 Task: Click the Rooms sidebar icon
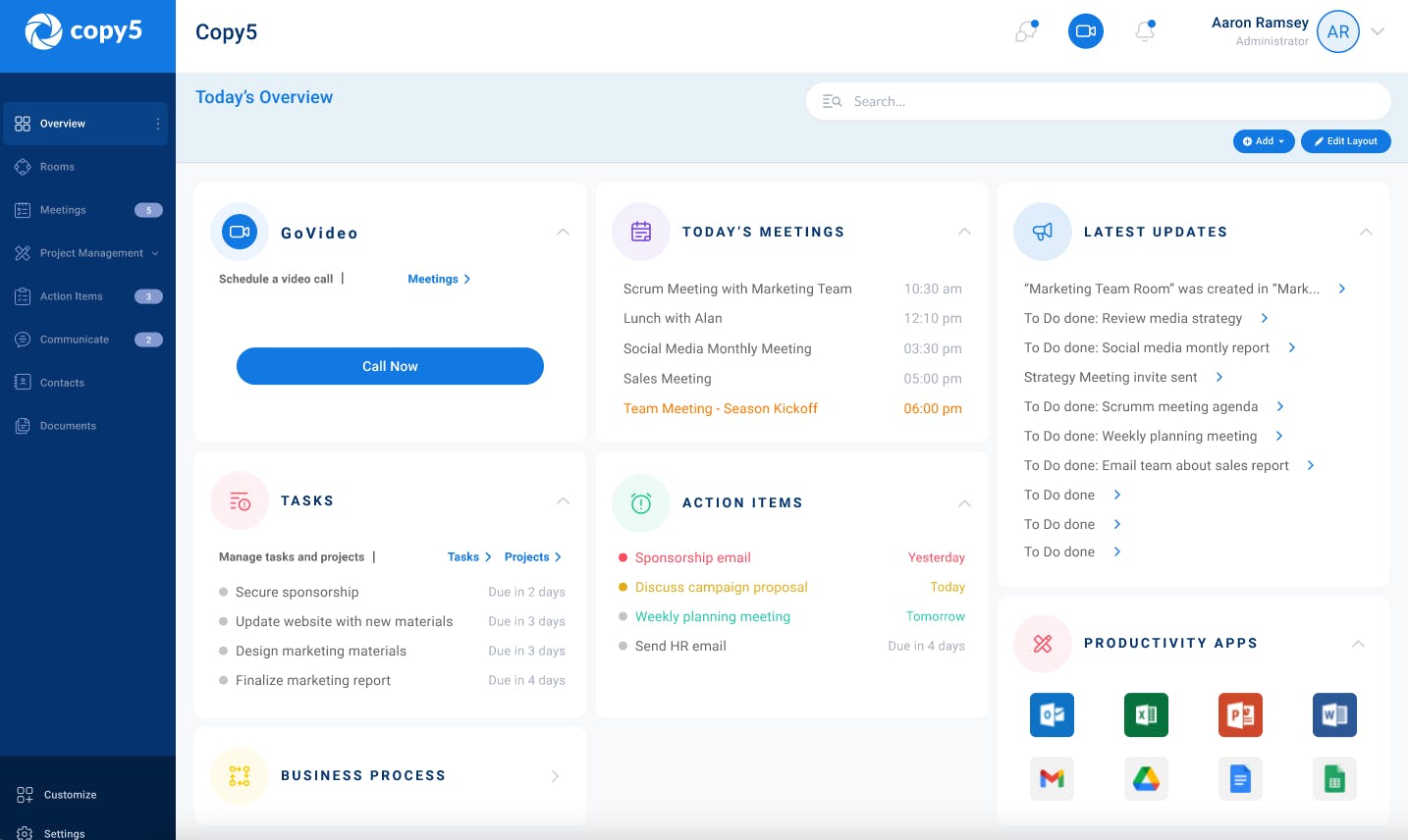(23, 167)
